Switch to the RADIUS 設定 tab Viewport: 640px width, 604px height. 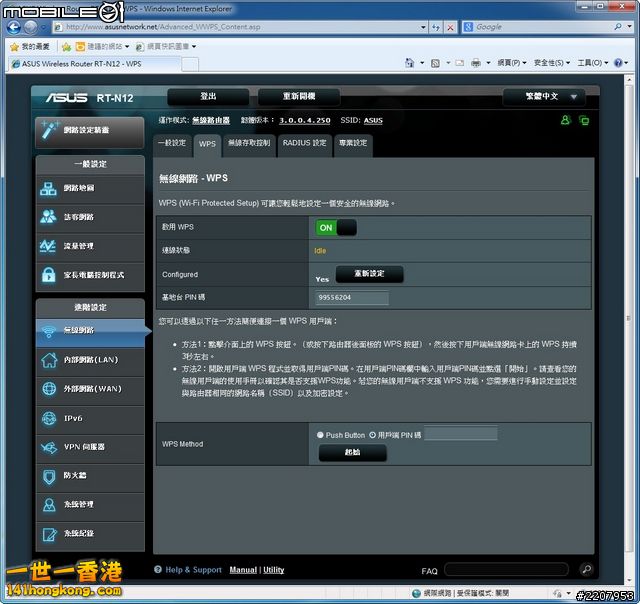click(304, 143)
